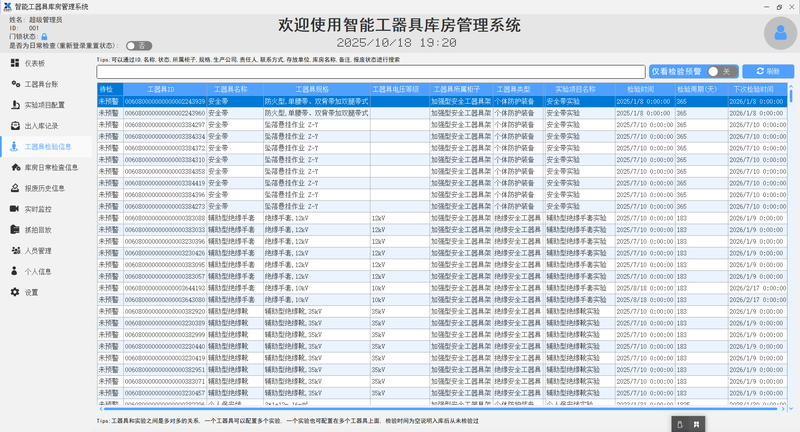The image size is (800, 432).
Task: Click the refresh arrows icon in 刷新
Action: click(760, 71)
